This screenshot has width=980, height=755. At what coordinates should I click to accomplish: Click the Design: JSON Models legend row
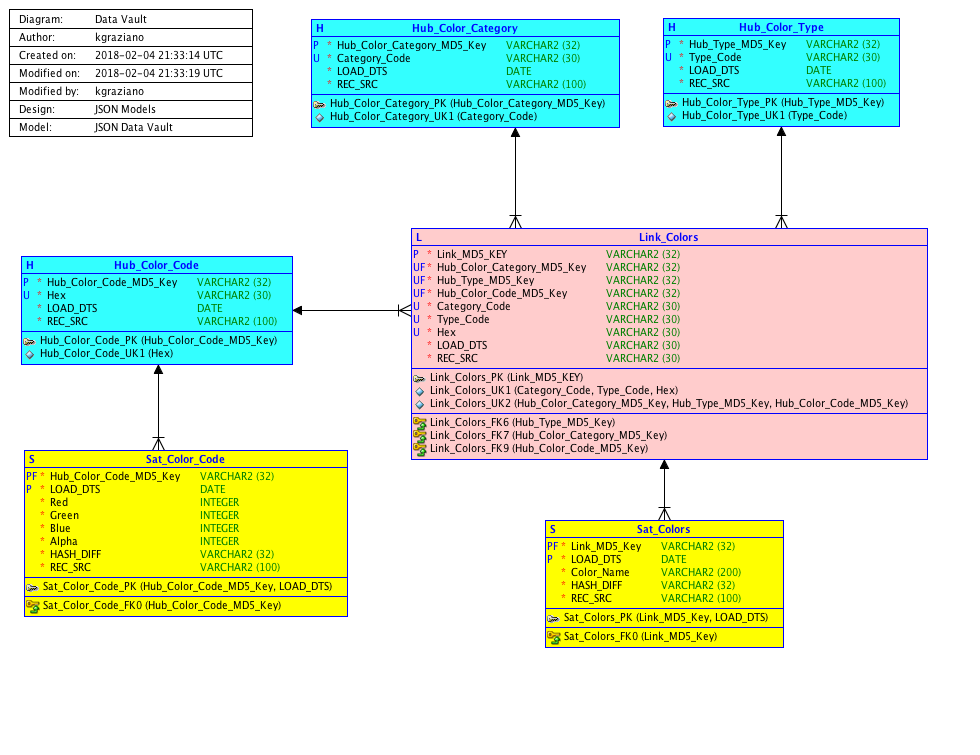tap(131, 109)
